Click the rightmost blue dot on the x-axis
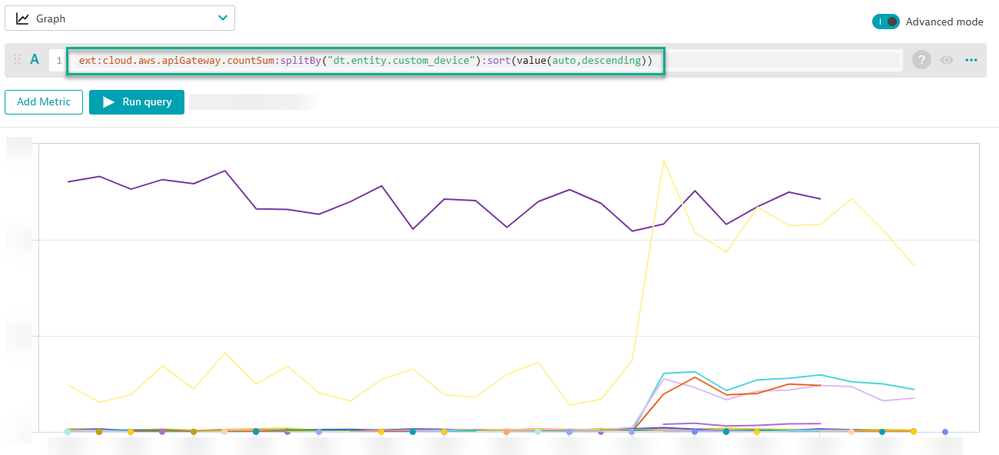Viewport: 999px width, 455px height. (x=945, y=432)
